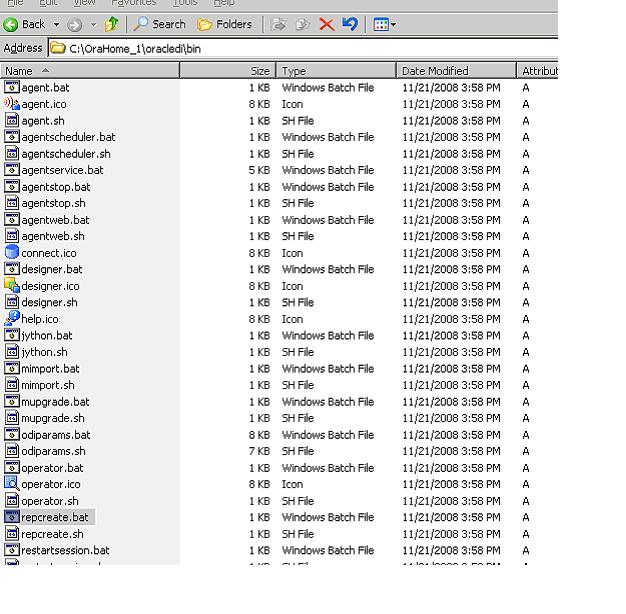Click the Forward navigation arrow

(x=74, y=25)
